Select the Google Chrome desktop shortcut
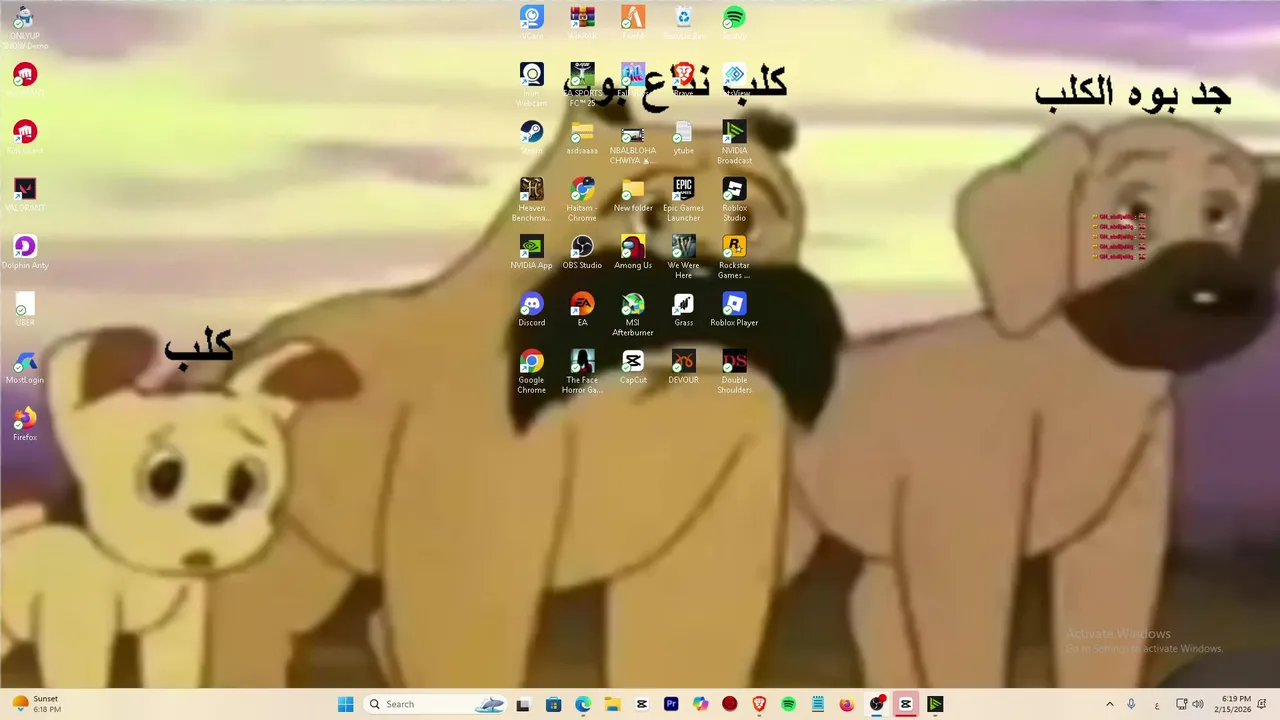Viewport: 1280px width, 720px height. coord(531,371)
